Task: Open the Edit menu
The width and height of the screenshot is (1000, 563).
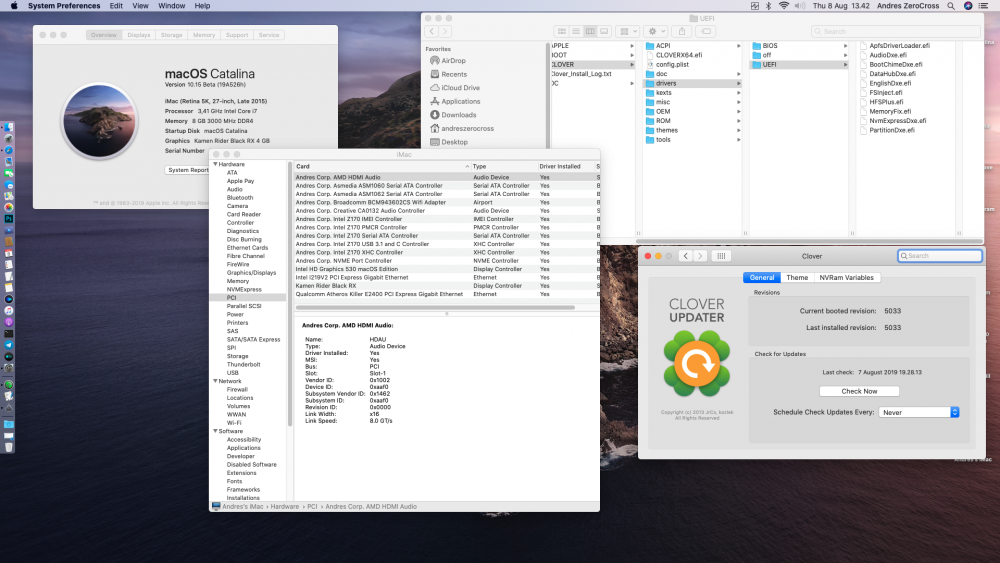Action: [116, 6]
